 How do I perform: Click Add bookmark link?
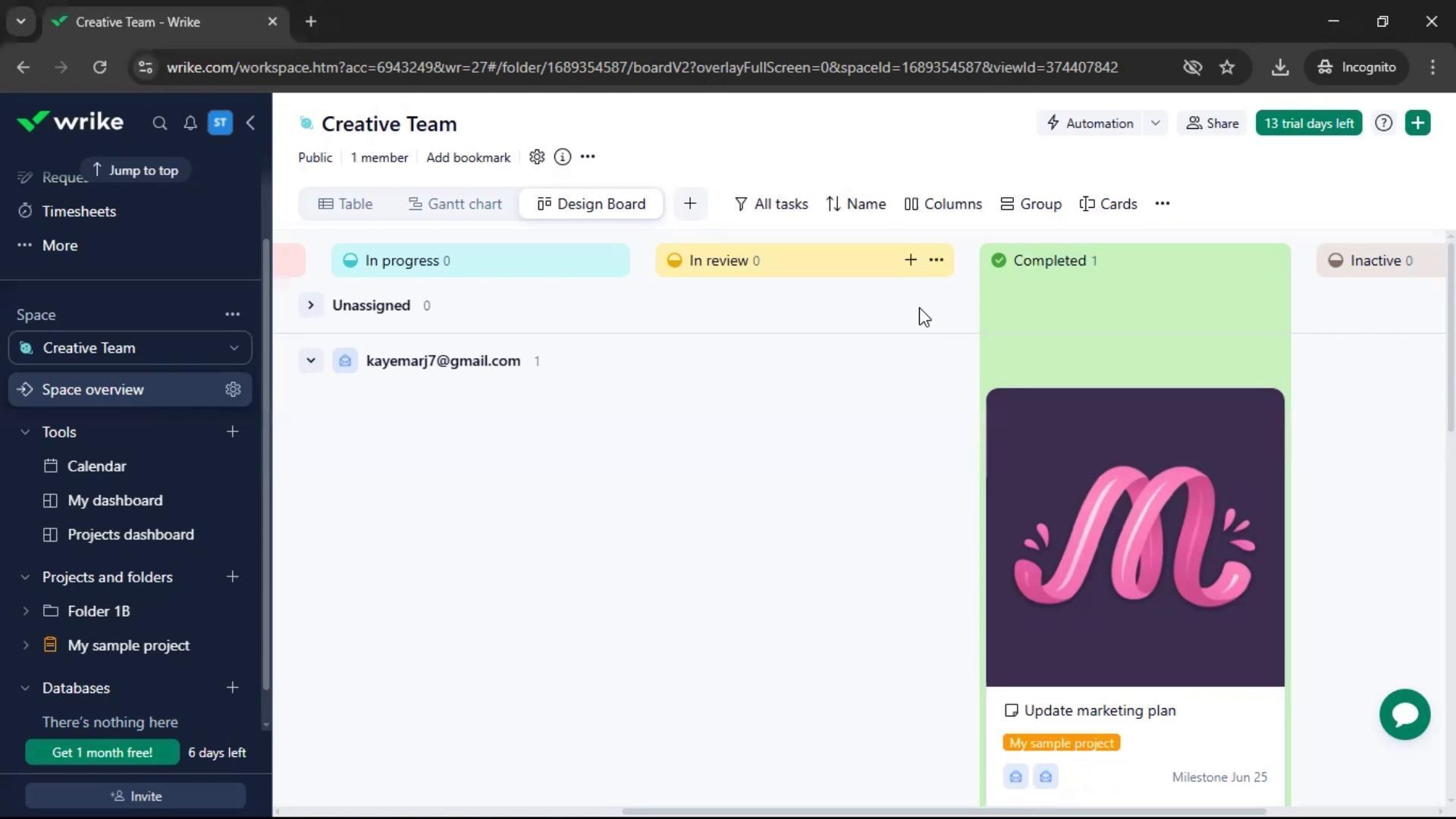tap(468, 158)
